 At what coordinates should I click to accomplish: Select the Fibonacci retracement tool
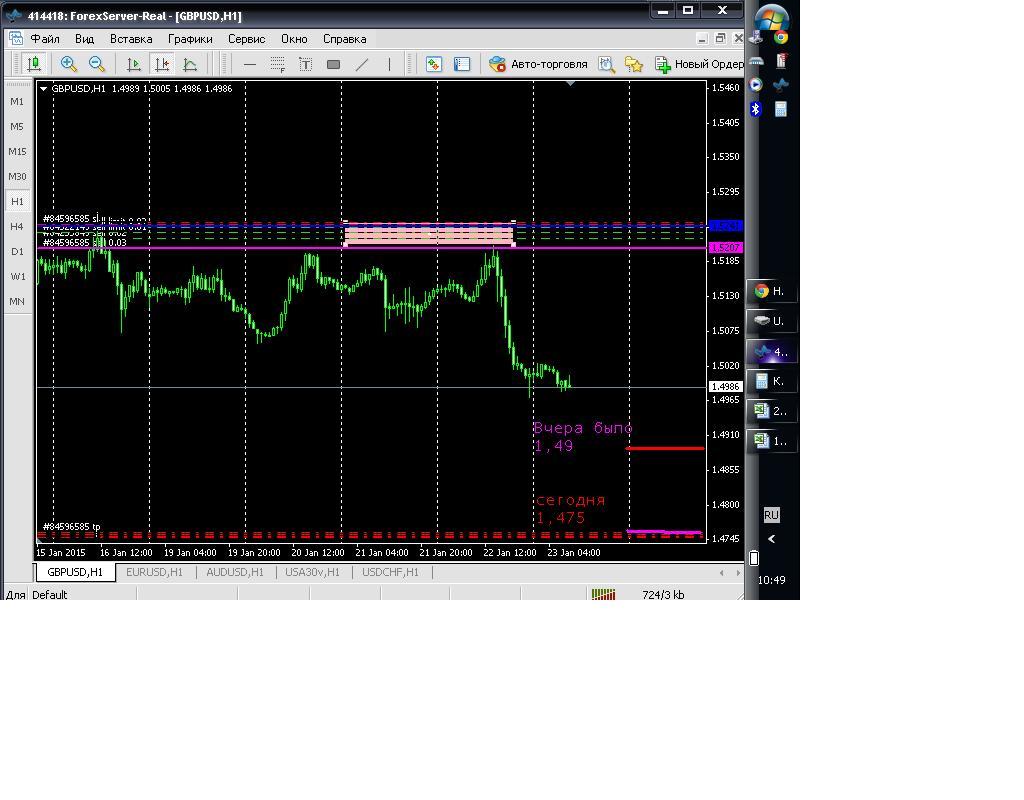(x=278, y=64)
